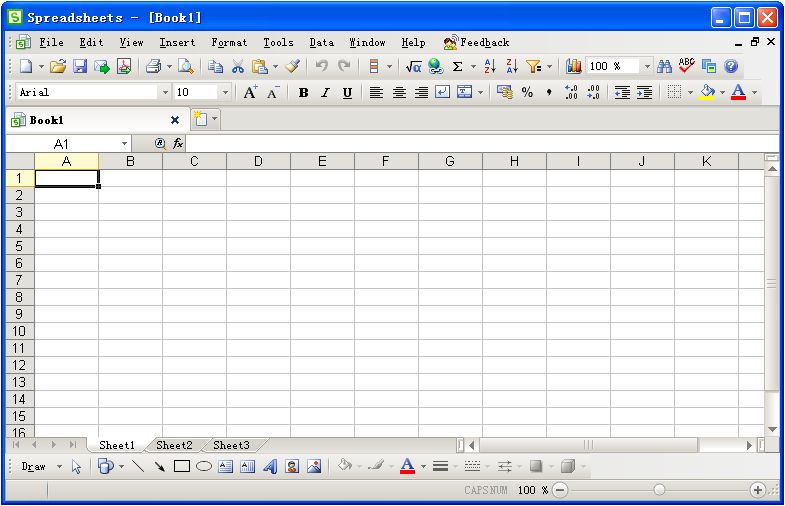Click the Name Box showing A1

(x=62, y=144)
